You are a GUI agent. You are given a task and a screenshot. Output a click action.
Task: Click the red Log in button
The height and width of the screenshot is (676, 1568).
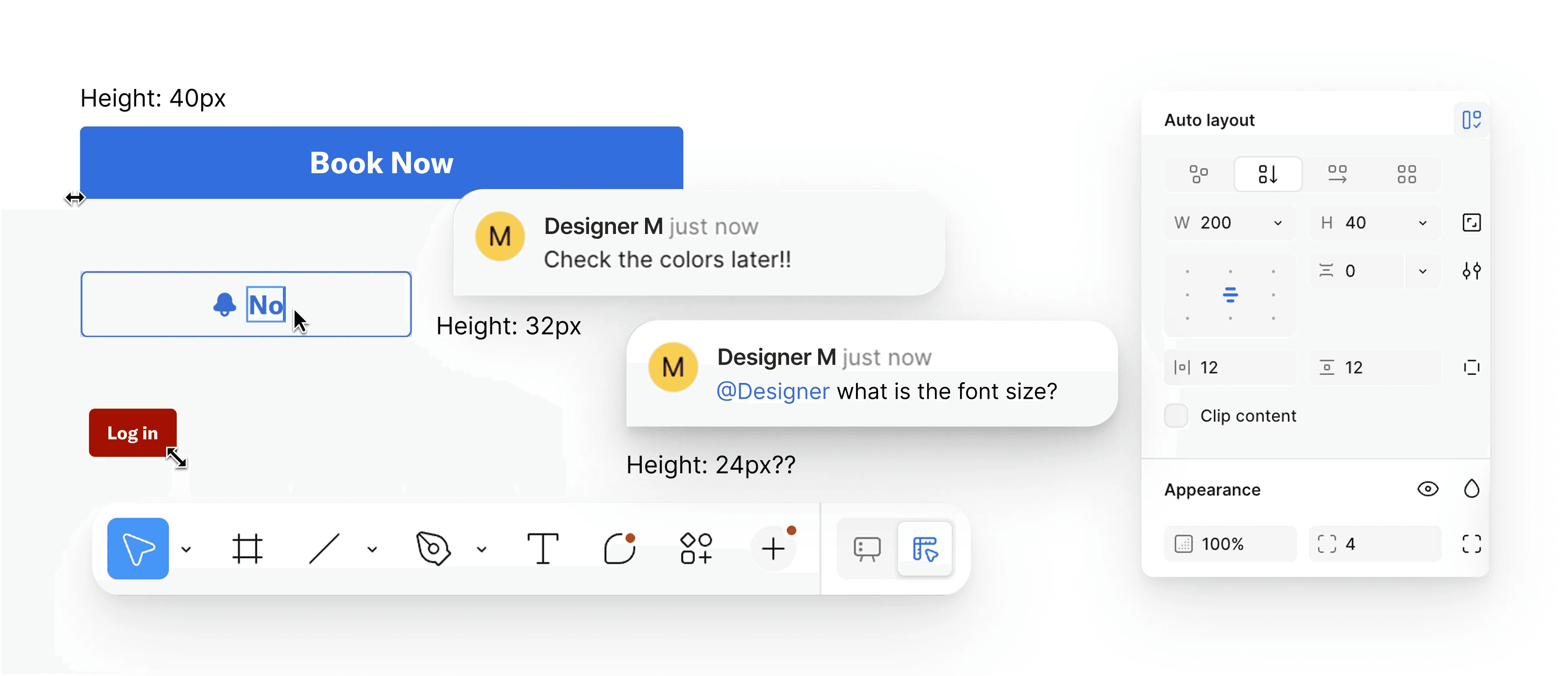click(133, 432)
